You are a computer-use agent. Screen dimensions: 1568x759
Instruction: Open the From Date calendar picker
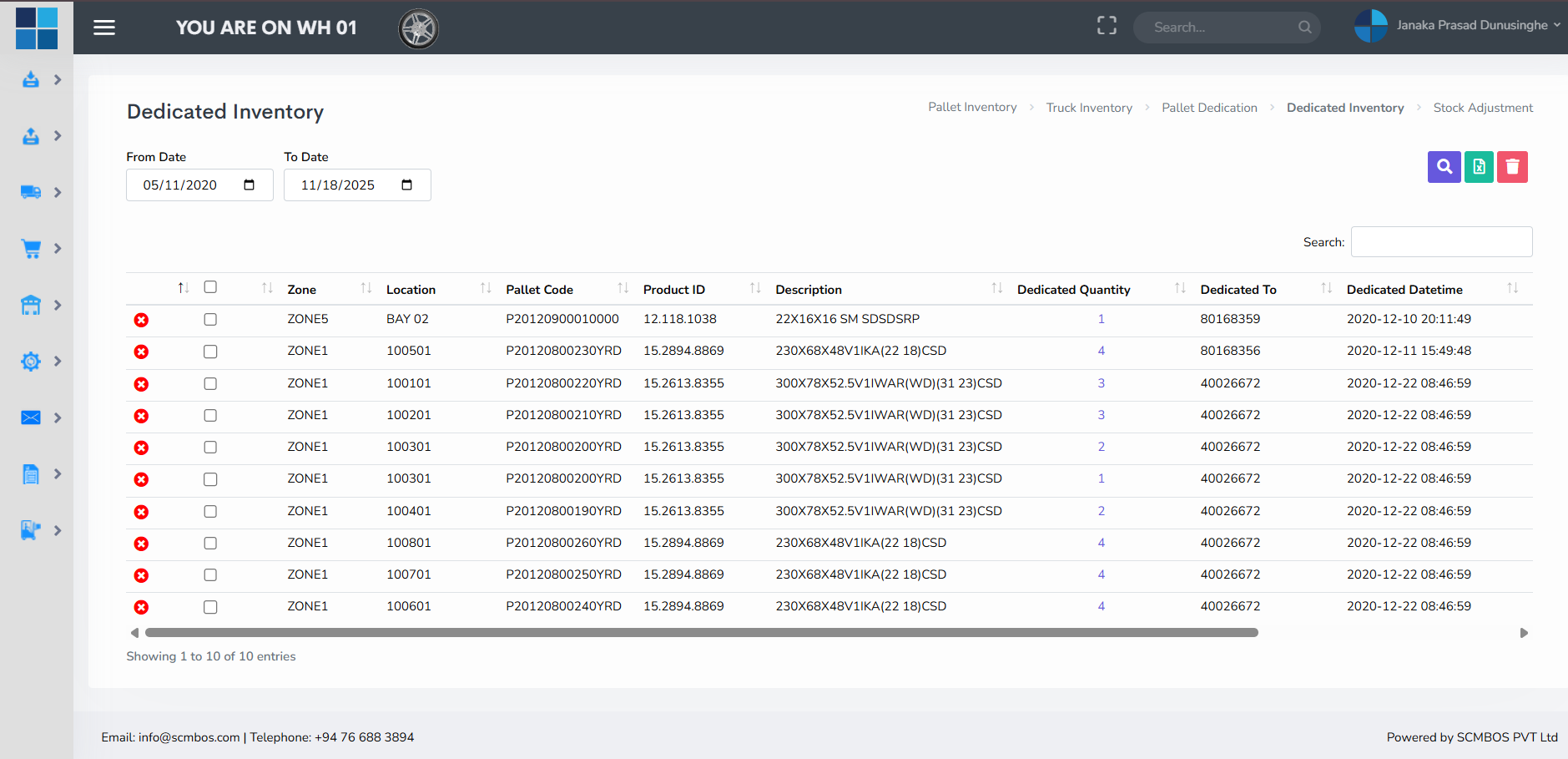pyautogui.click(x=249, y=185)
